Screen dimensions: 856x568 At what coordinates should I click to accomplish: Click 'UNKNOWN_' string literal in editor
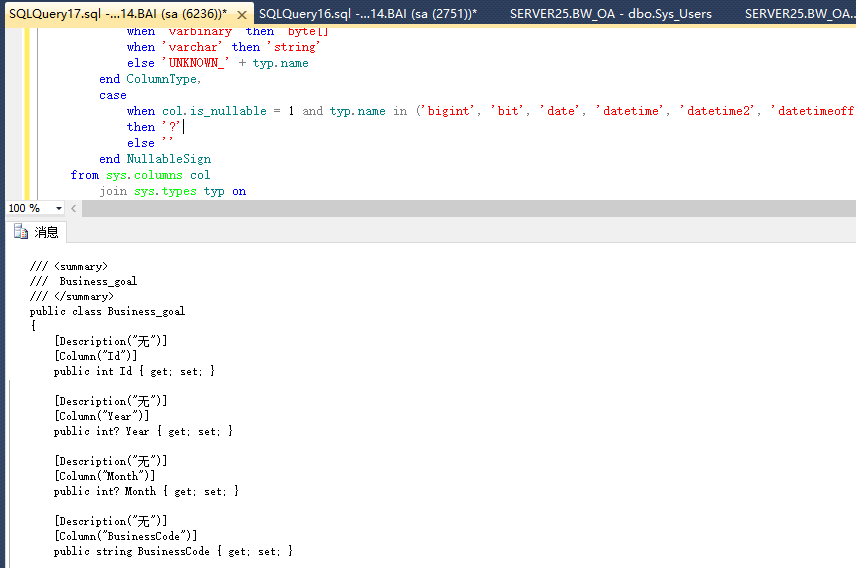(195, 63)
